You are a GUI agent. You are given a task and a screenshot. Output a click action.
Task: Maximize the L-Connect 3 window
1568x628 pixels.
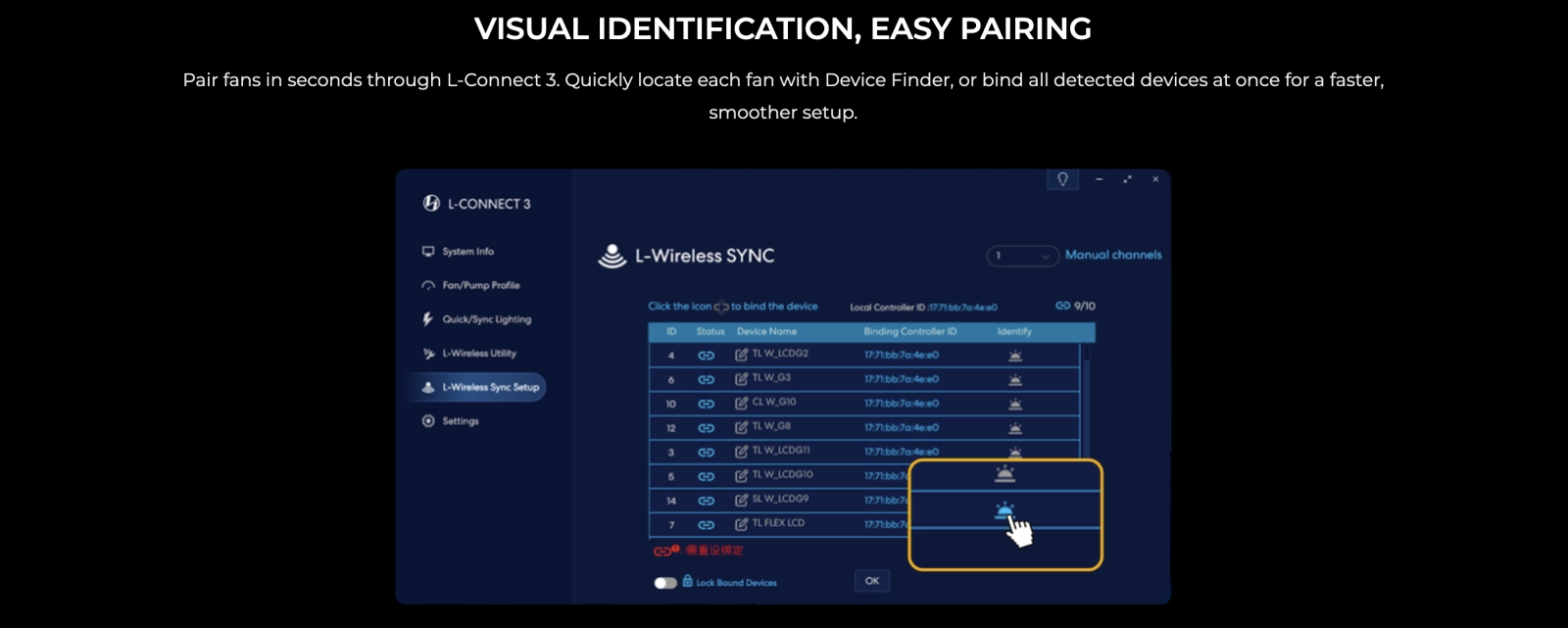[x=1127, y=179]
